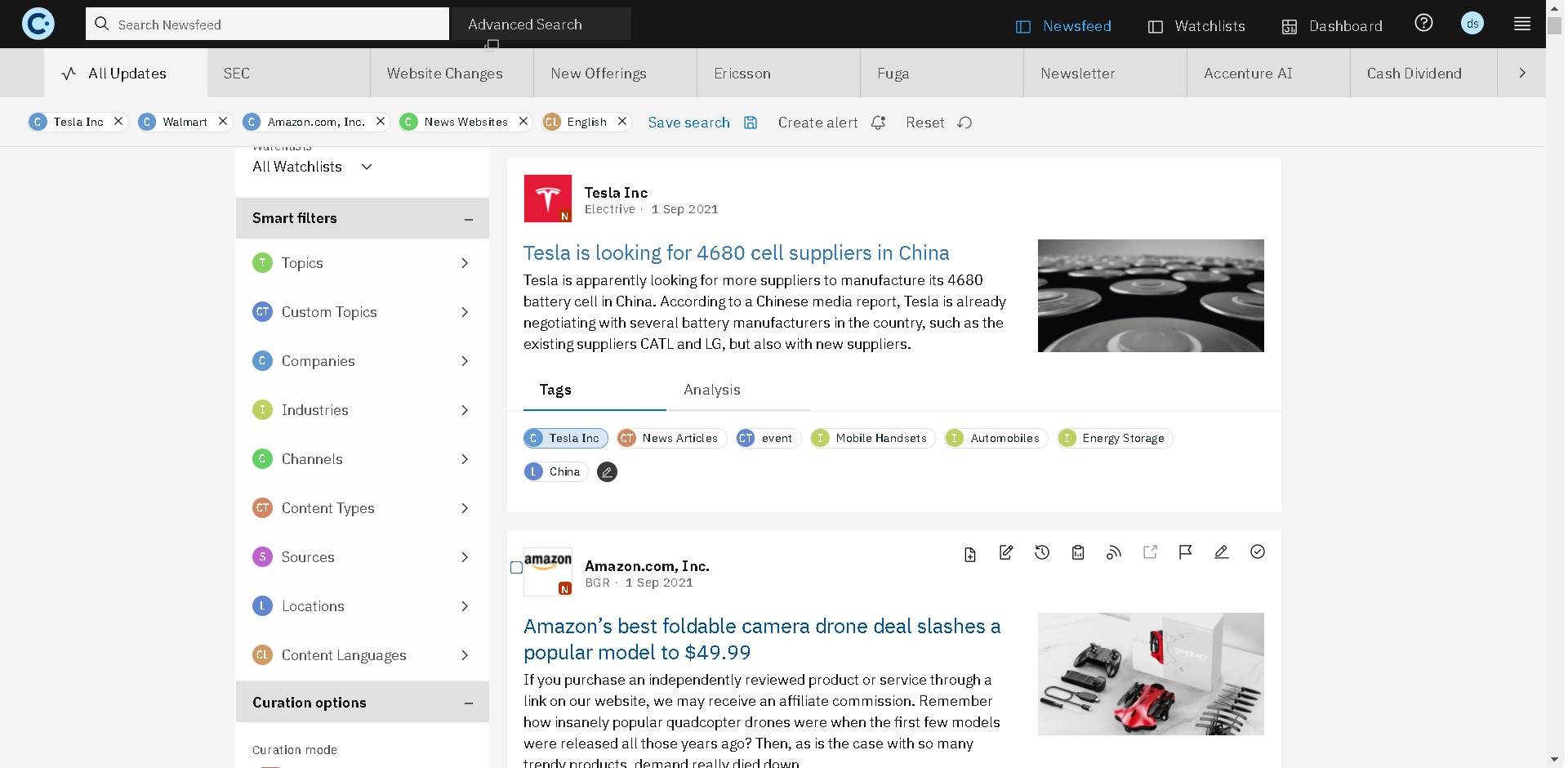Open the Newsletter tab
The image size is (1568, 768).
point(1106,73)
